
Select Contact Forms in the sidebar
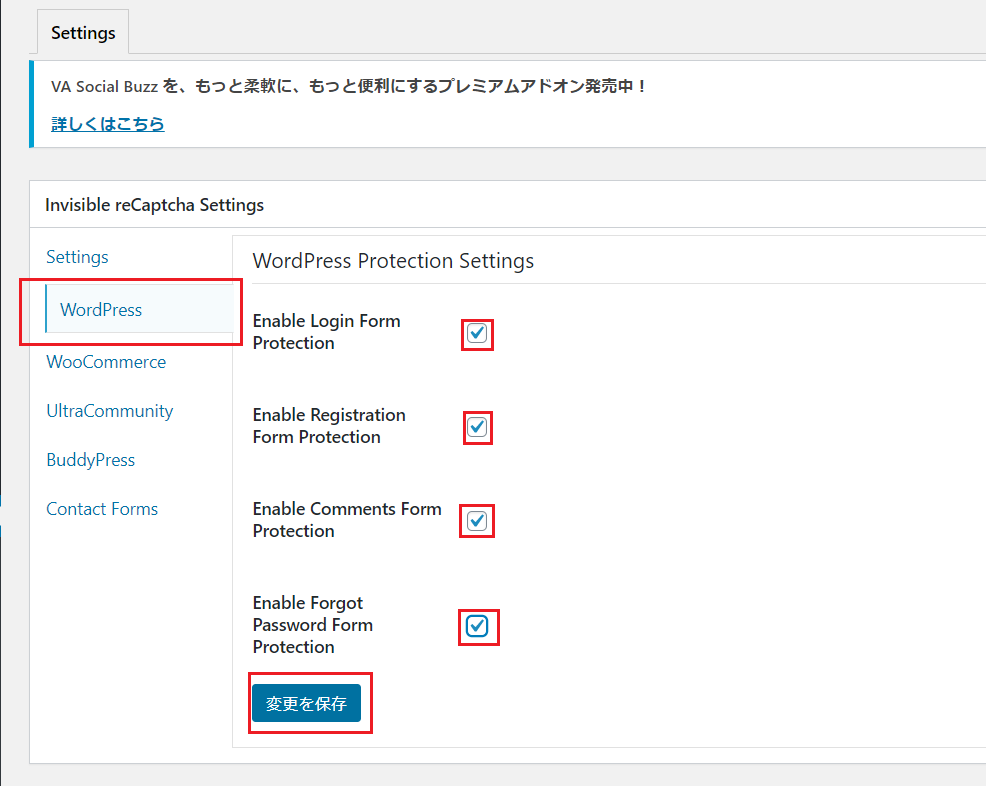102,509
